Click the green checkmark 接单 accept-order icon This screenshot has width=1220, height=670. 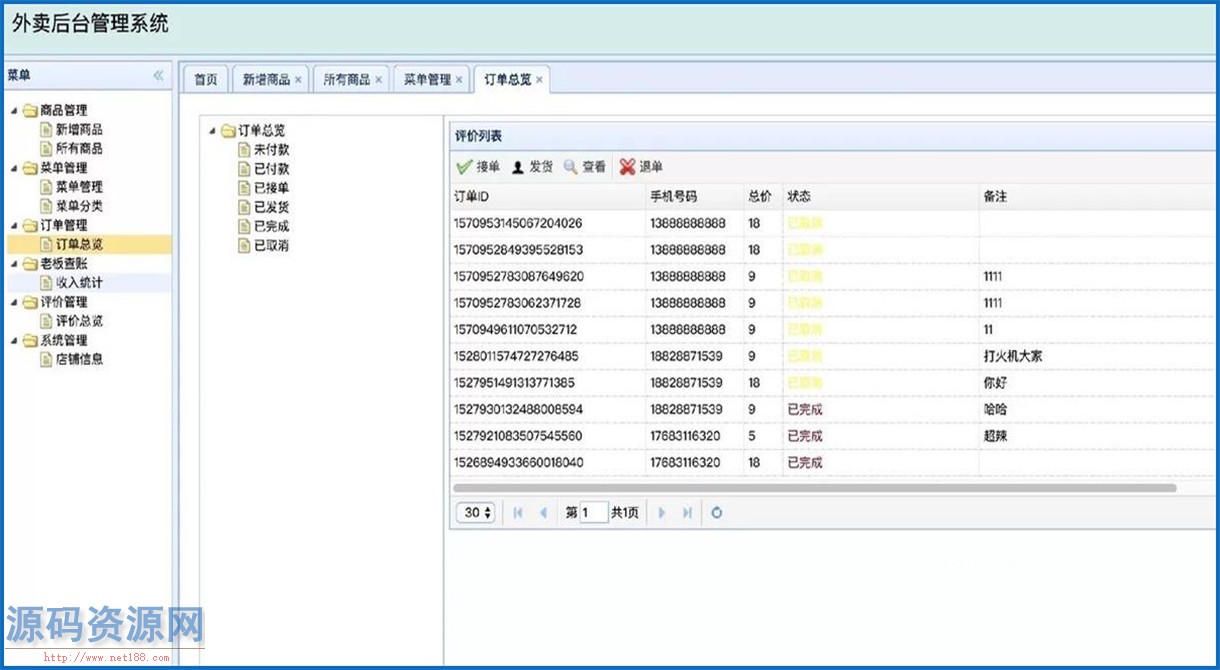464,167
